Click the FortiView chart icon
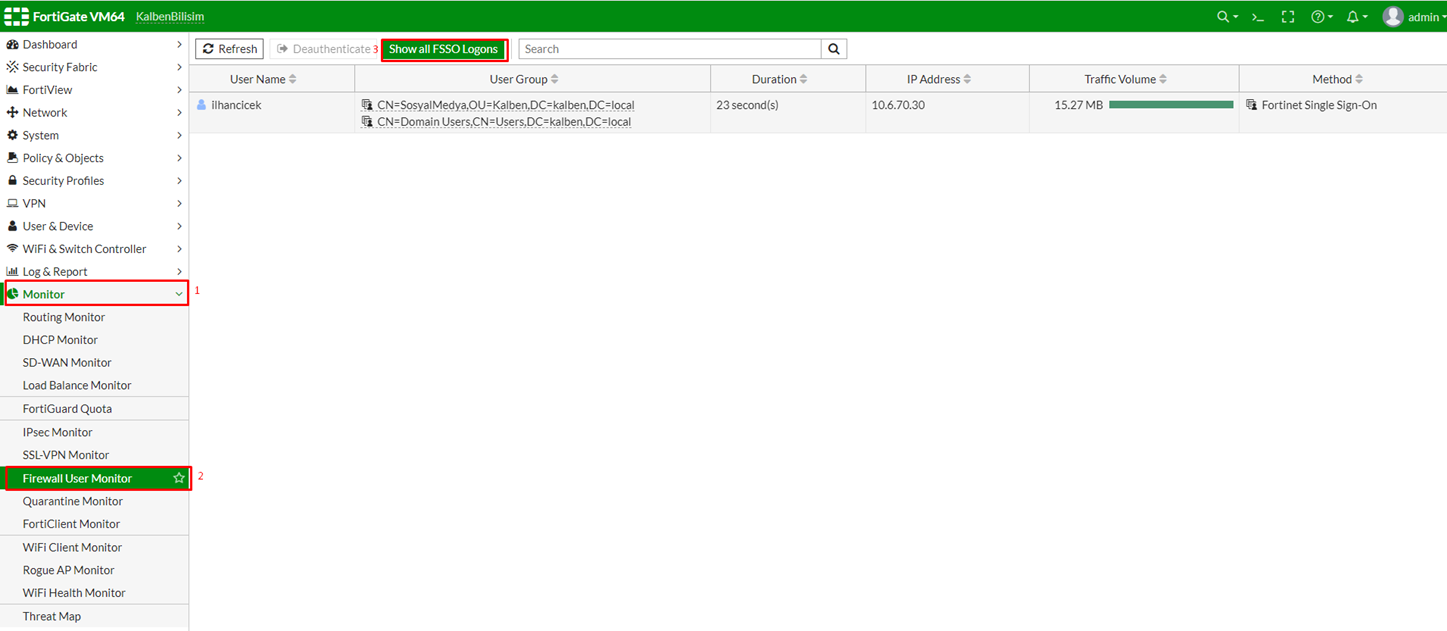The height and width of the screenshot is (631, 1447). [x=13, y=90]
